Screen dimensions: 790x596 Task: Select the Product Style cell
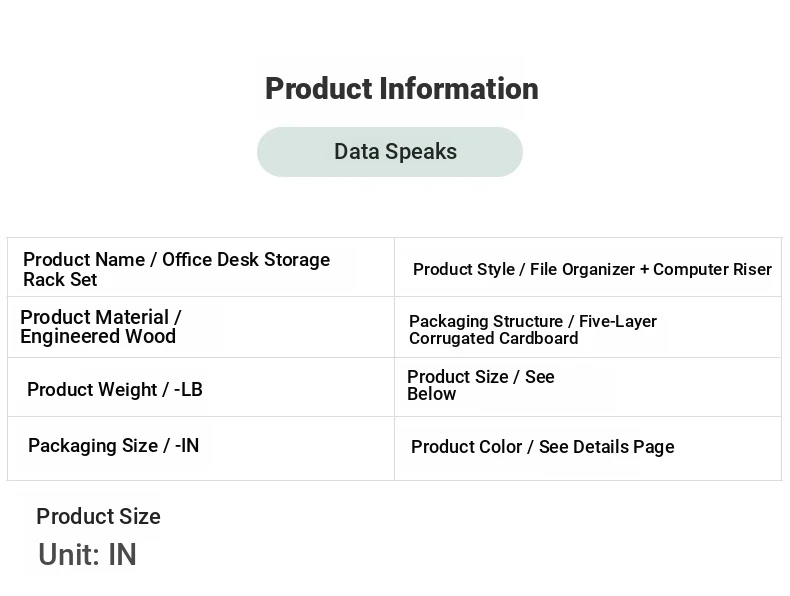pos(588,267)
